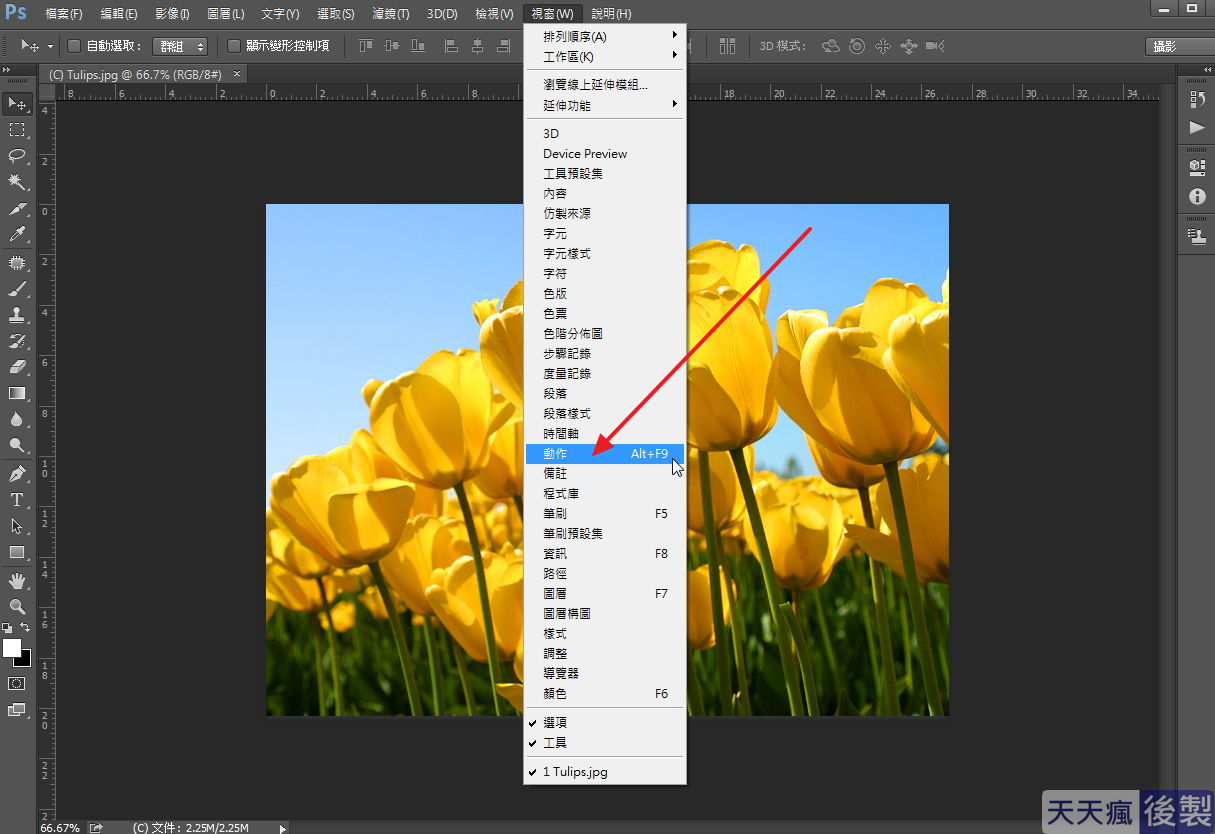This screenshot has height=834, width=1215.
Task: Open the status bar info arrow menu
Action: 283,827
